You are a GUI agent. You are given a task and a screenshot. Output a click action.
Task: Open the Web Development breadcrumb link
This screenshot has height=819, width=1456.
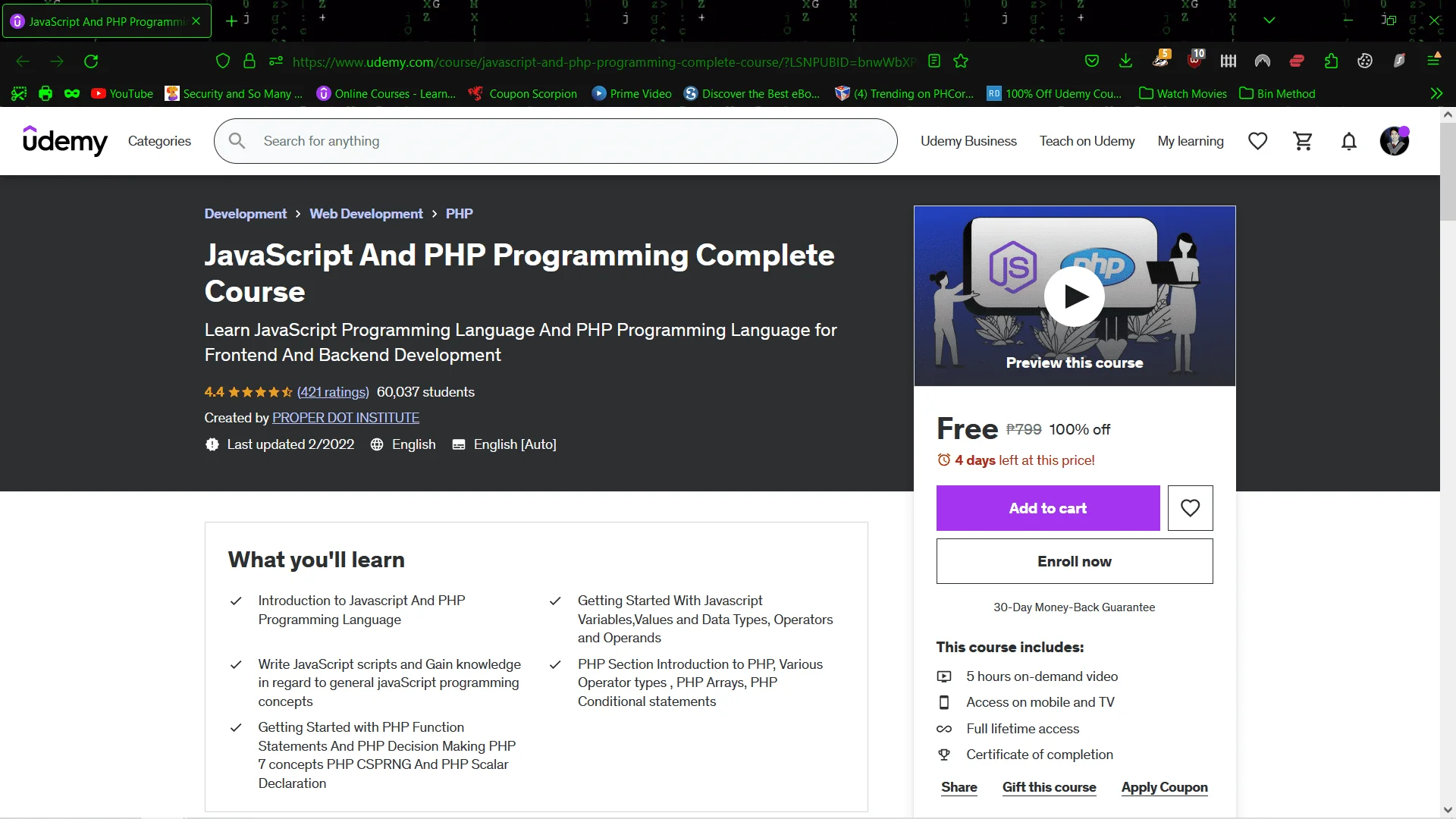(x=366, y=214)
